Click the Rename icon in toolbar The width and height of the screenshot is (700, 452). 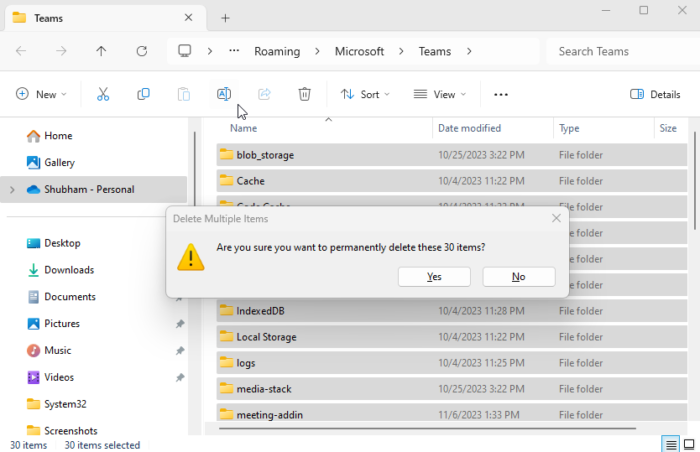224,94
